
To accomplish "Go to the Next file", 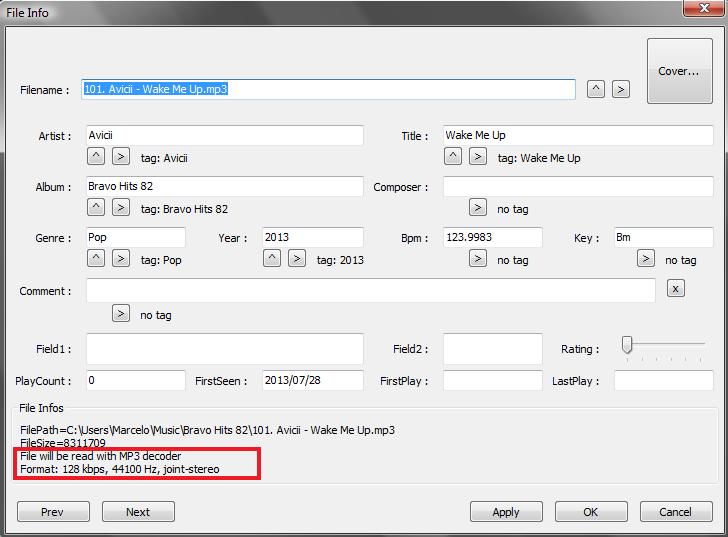I will [x=138, y=512].
